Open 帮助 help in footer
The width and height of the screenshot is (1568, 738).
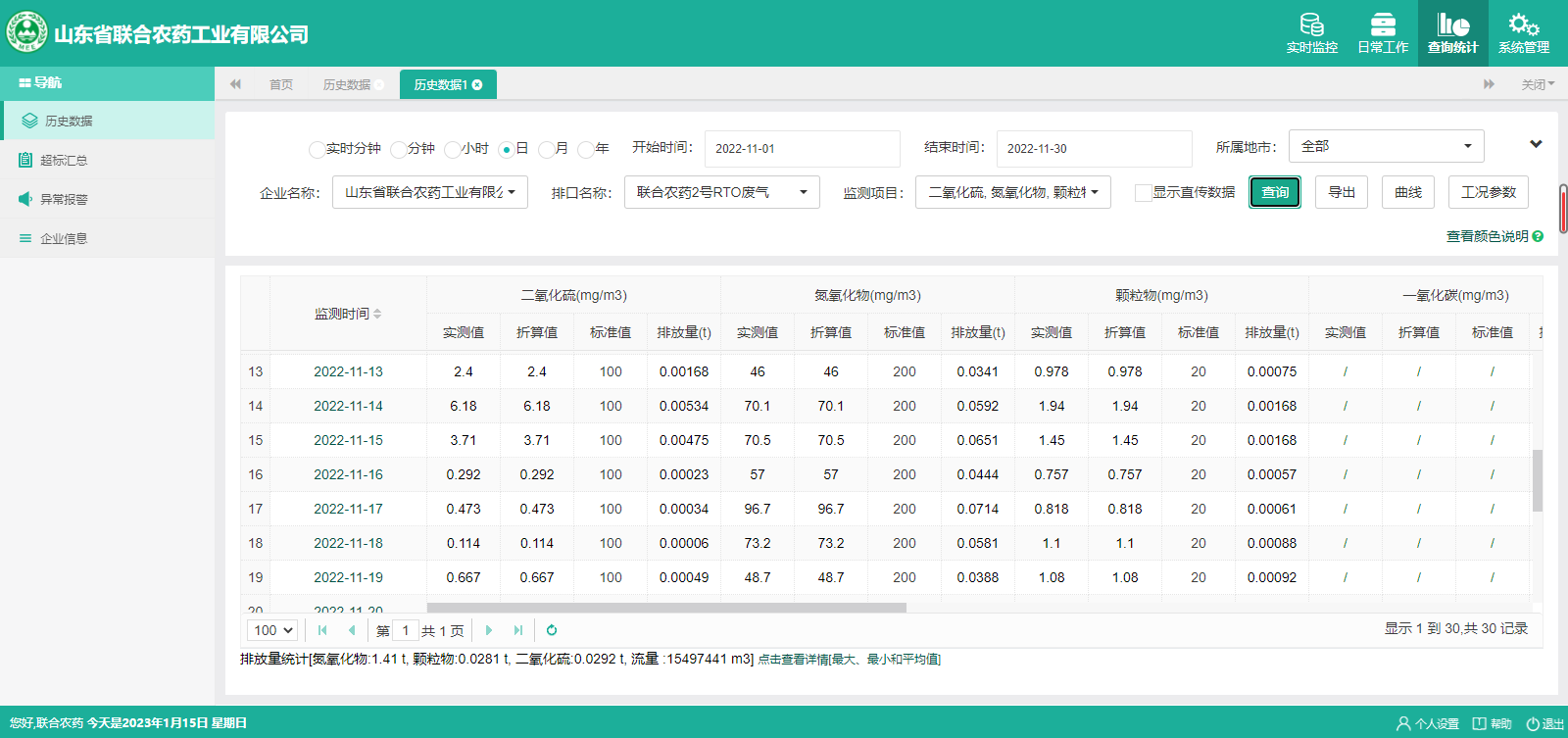[1493, 723]
